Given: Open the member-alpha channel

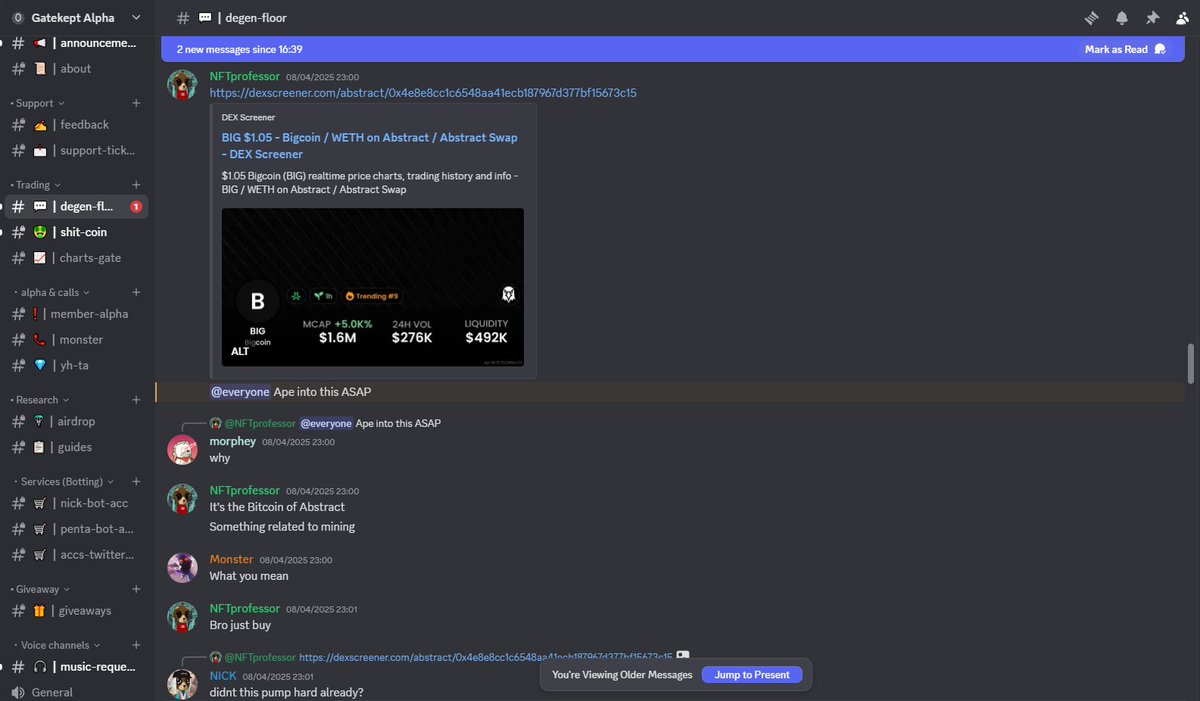Looking at the screenshot, I should [x=77, y=314].
